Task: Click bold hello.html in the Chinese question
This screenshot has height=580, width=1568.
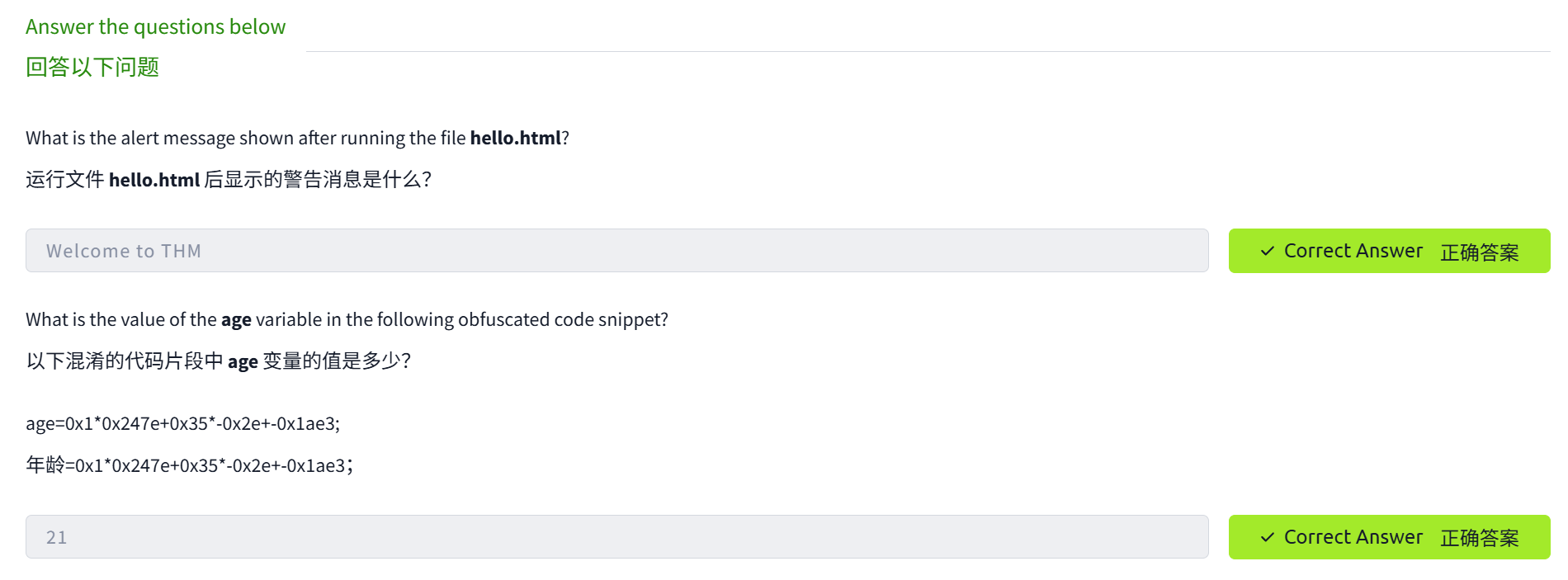Action: coord(154,180)
